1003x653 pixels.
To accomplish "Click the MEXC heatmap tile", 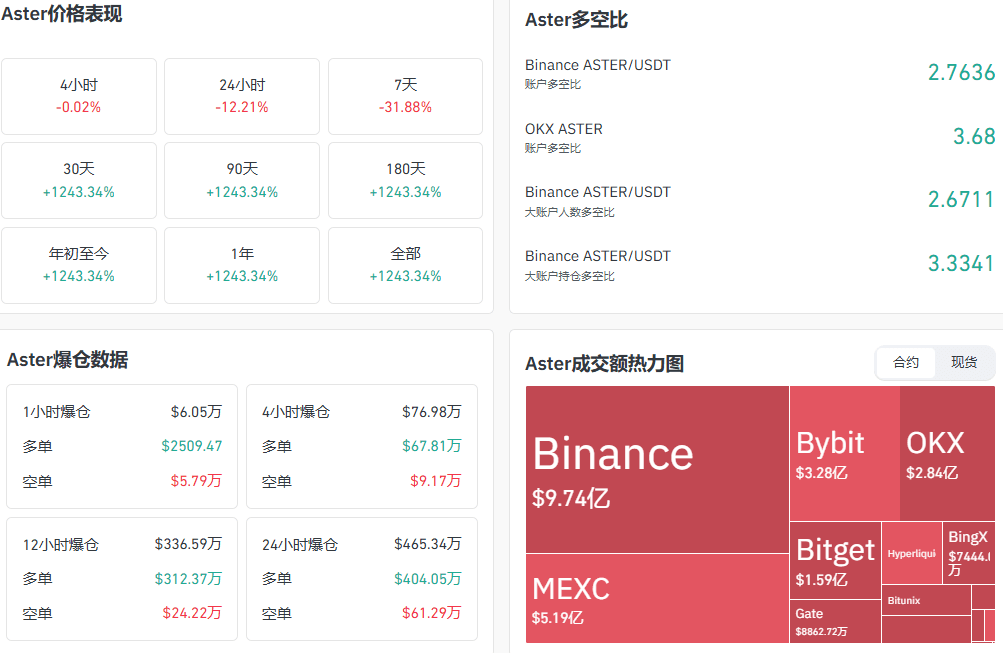I will 657,598.
